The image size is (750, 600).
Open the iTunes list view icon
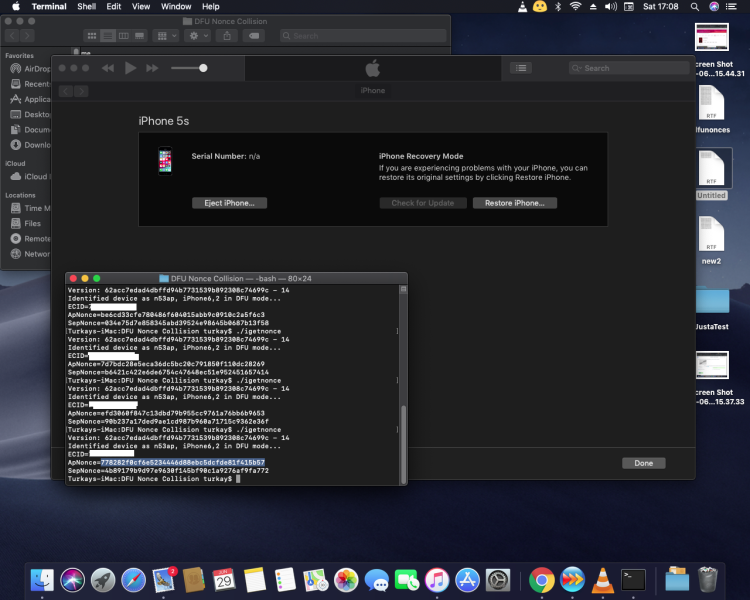pos(521,68)
